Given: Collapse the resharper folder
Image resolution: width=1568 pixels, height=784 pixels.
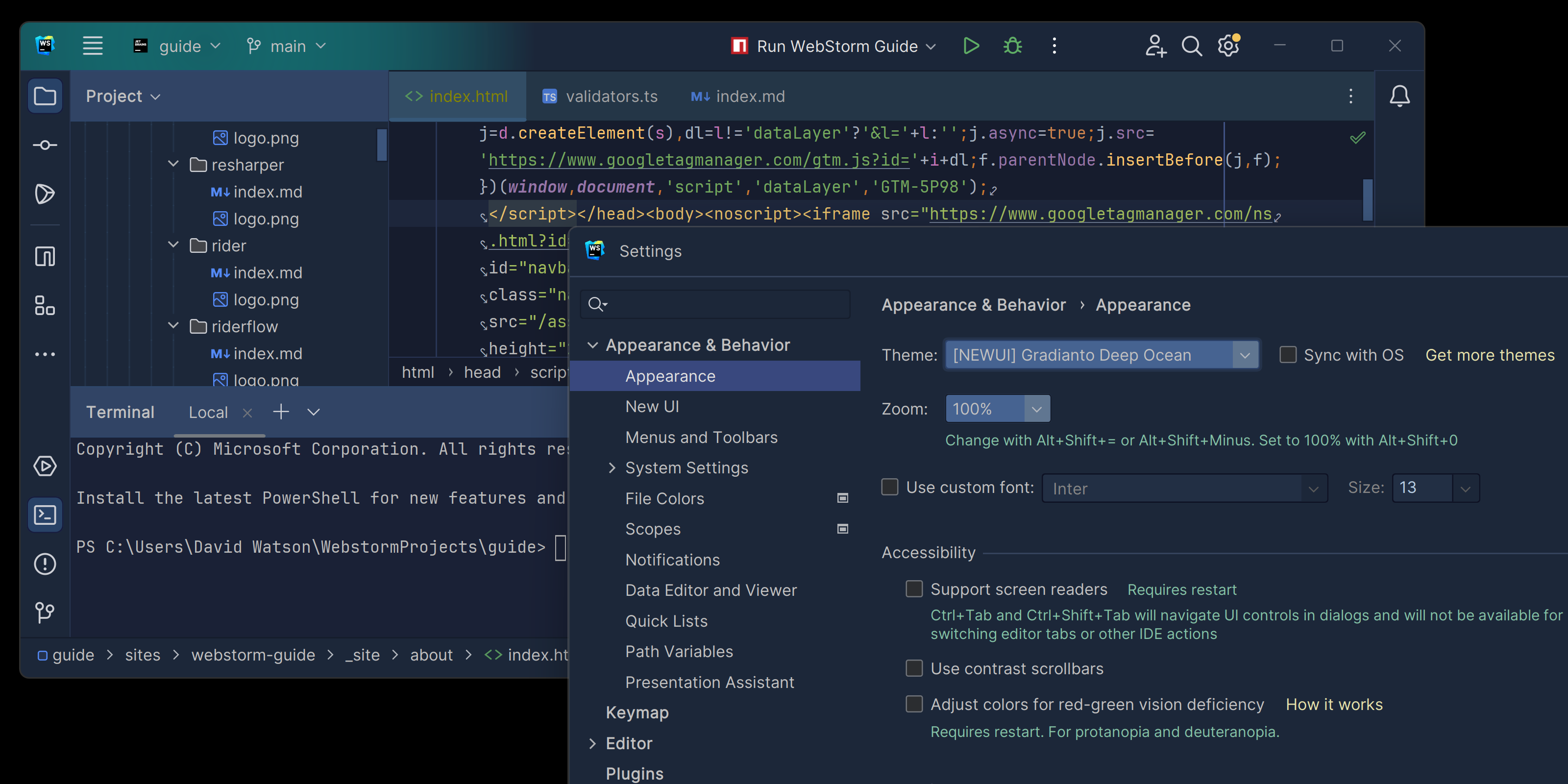Looking at the screenshot, I should pos(173,164).
